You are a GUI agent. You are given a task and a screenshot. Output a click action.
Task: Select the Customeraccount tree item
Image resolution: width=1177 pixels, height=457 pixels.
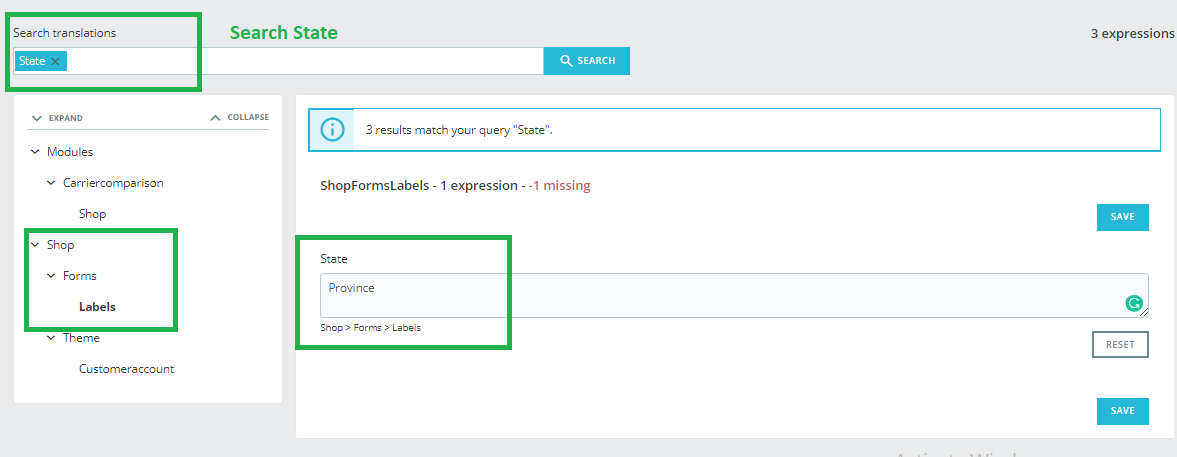[x=126, y=369]
